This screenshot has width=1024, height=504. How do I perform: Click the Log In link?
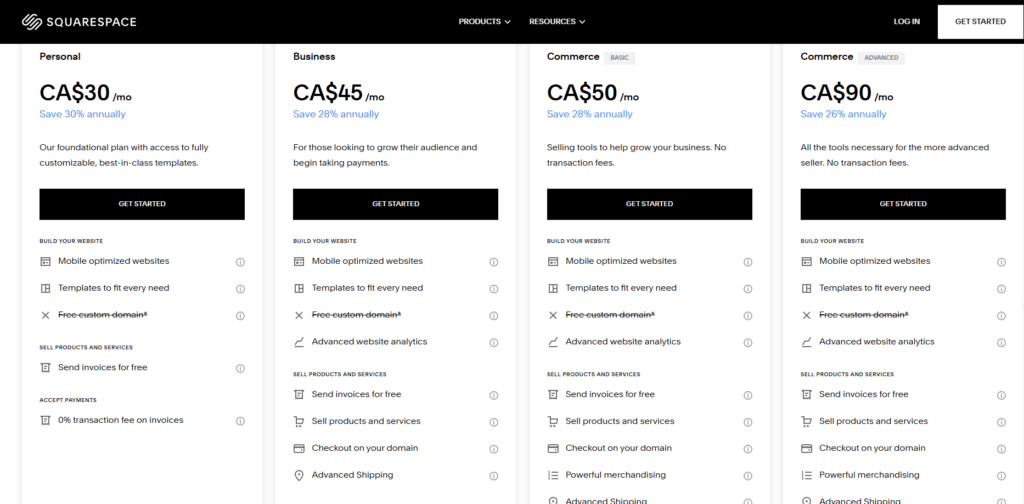click(x=906, y=21)
